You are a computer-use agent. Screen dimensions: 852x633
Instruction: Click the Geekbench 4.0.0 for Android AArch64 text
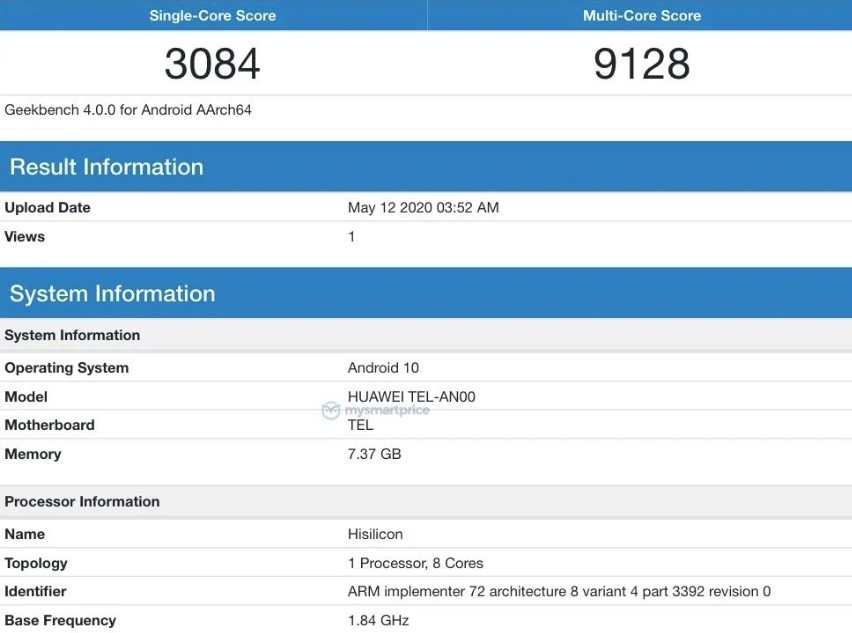pyautogui.click(x=128, y=110)
